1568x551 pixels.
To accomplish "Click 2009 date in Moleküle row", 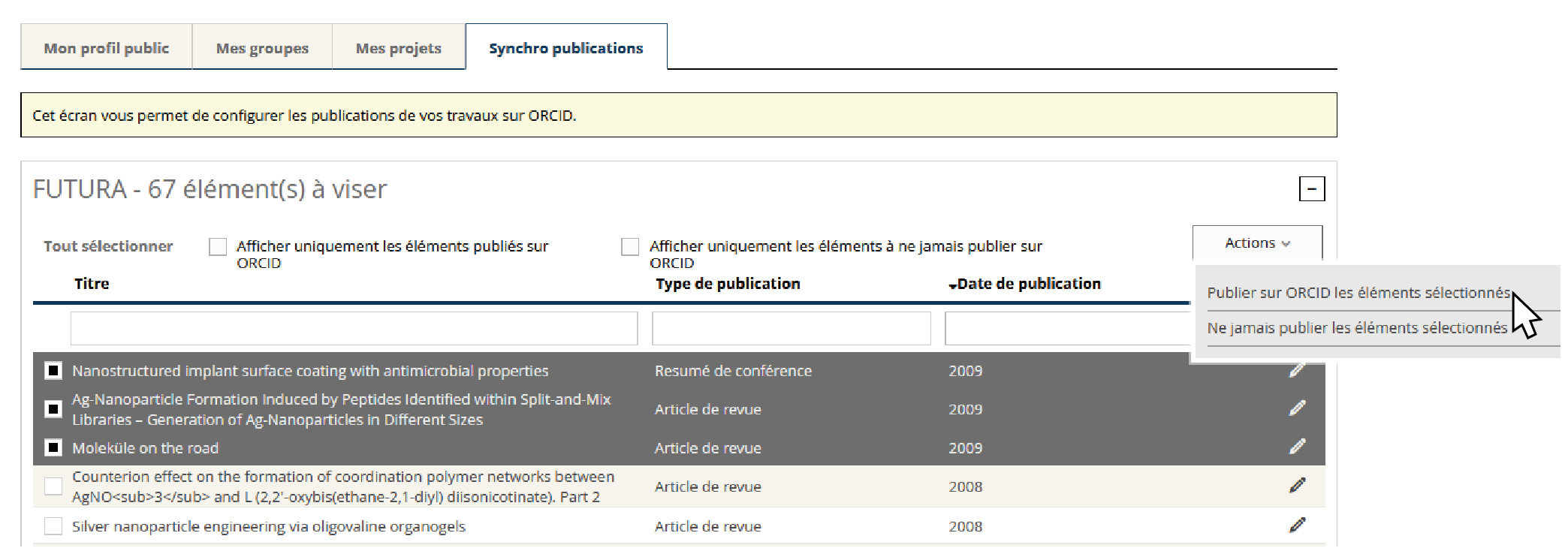I will tap(965, 448).
